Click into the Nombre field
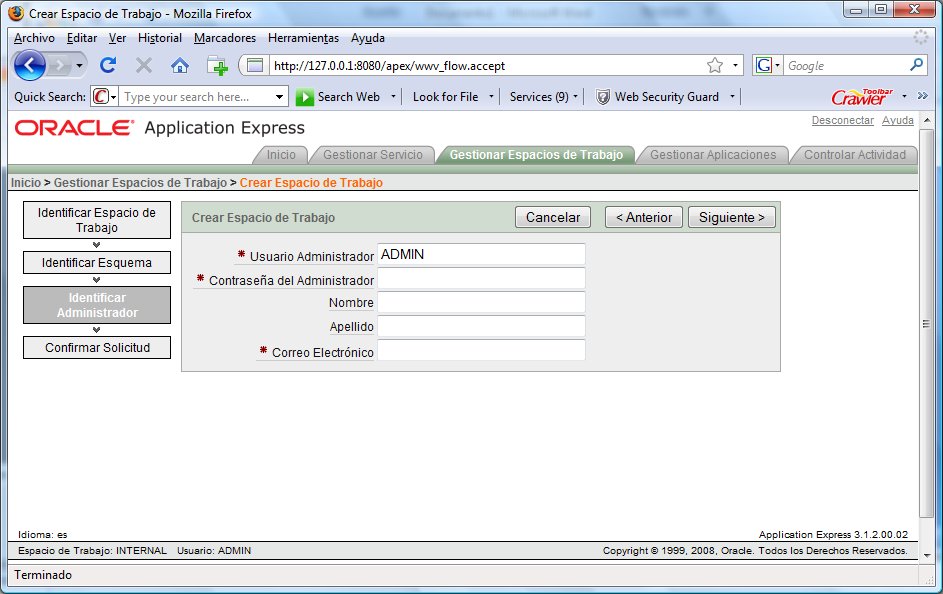The height and width of the screenshot is (594, 943). (x=481, y=302)
